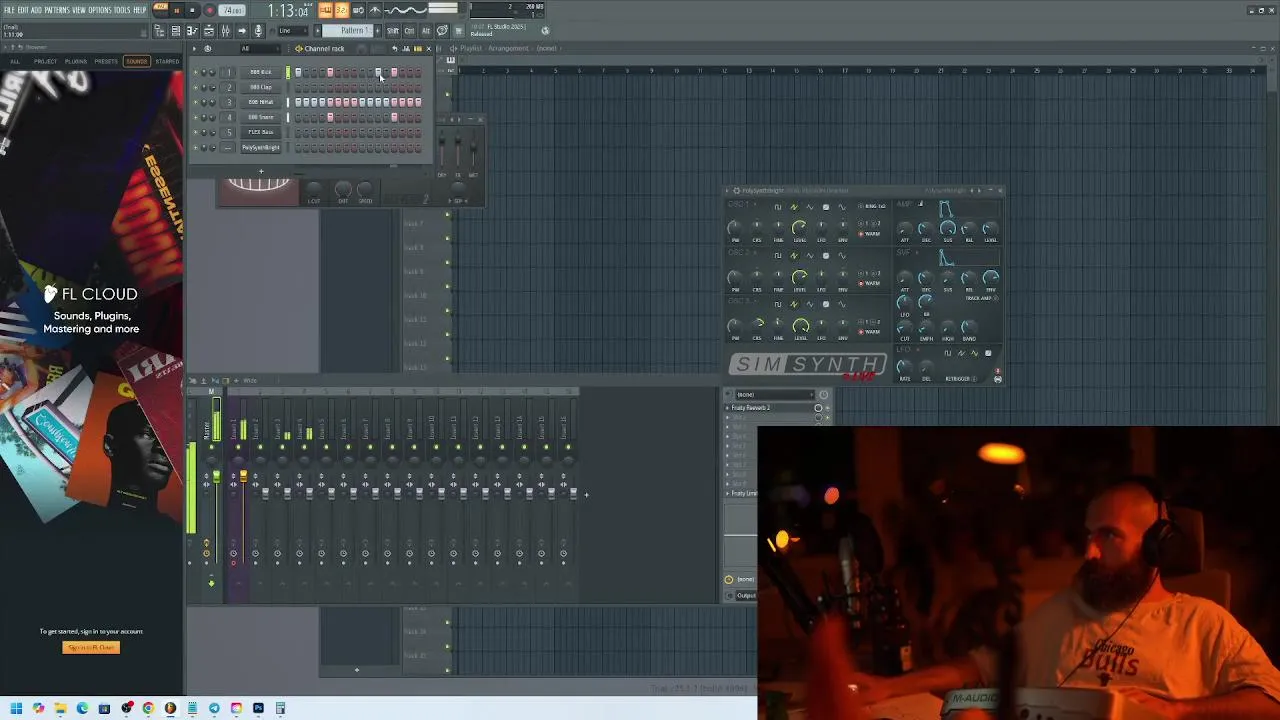Mute the 808 Kick channel
The image size is (1280, 720).
click(195, 72)
